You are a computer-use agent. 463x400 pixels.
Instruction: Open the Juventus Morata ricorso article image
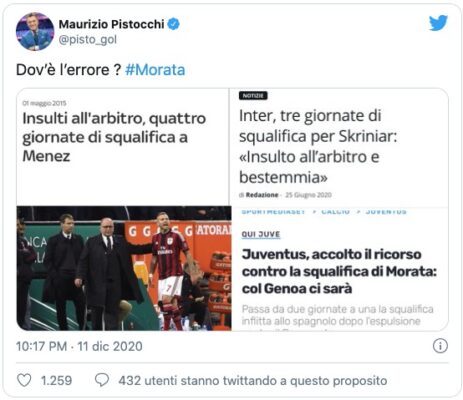pyautogui.click(x=340, y=269)
